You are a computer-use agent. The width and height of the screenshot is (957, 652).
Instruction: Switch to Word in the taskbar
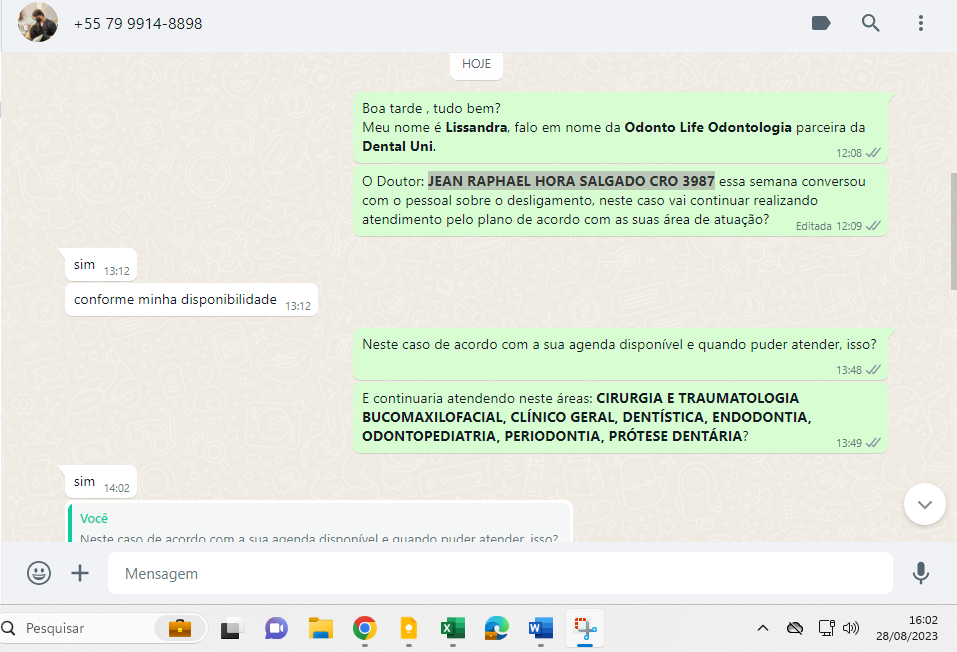(541, 628)
